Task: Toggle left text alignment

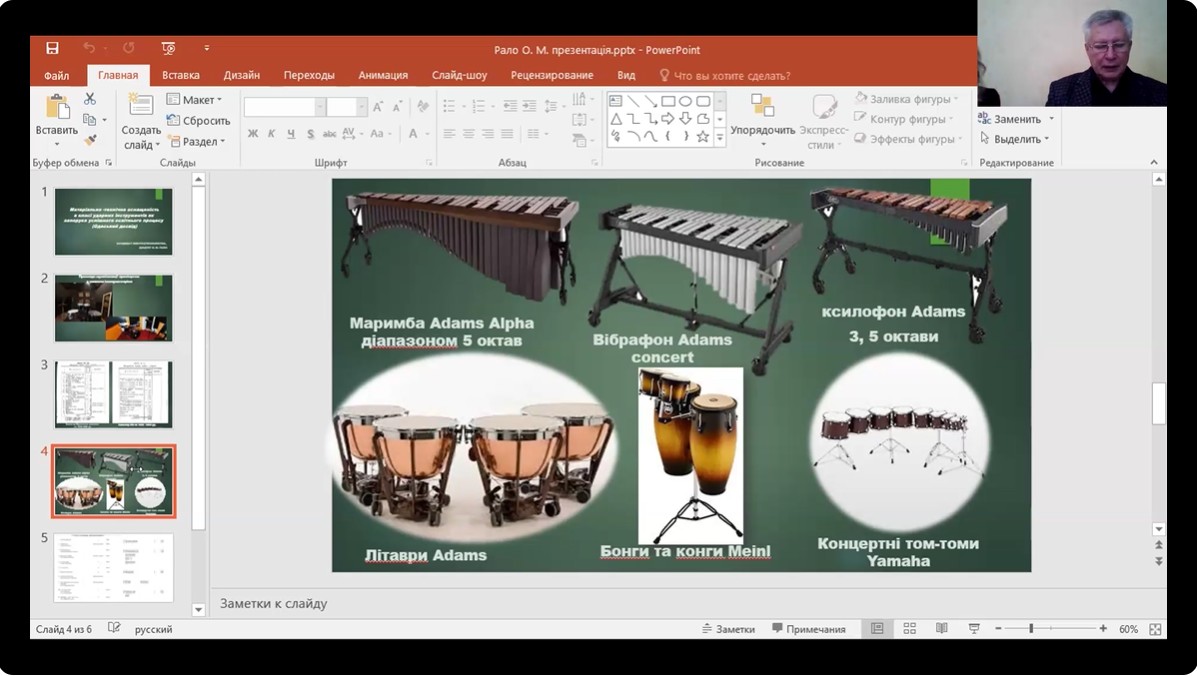Action: [449, 134]
